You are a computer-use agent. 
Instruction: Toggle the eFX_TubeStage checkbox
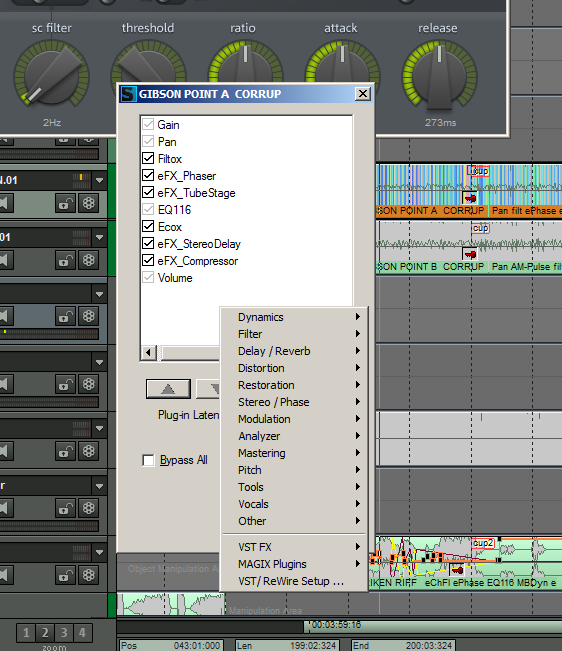point(148,192)
